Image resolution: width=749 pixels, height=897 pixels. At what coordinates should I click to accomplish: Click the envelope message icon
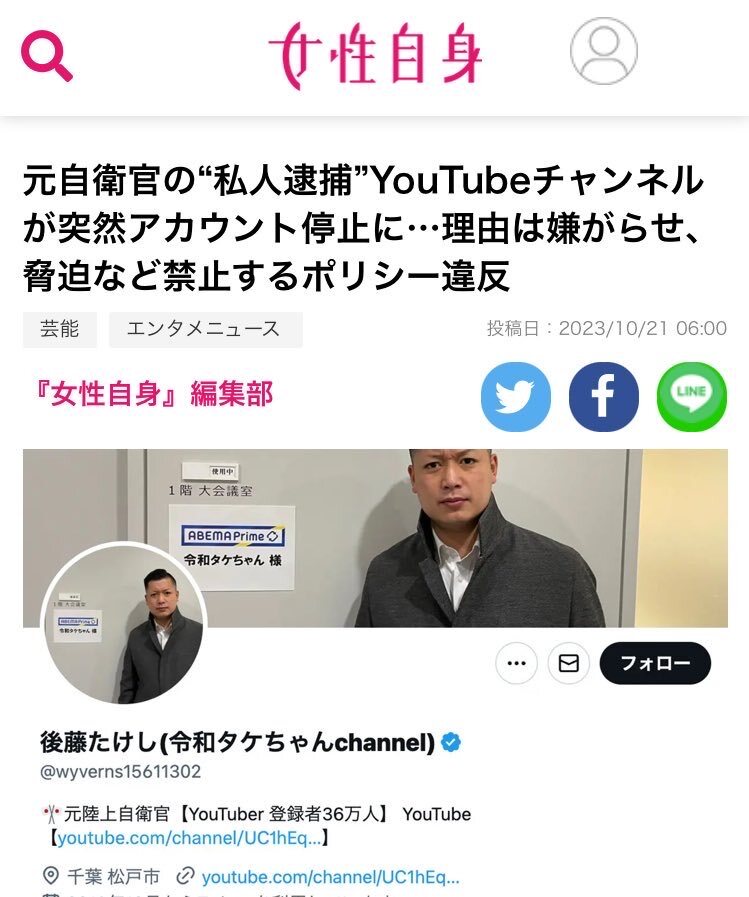pyautogui.click(x=568, y=663)
